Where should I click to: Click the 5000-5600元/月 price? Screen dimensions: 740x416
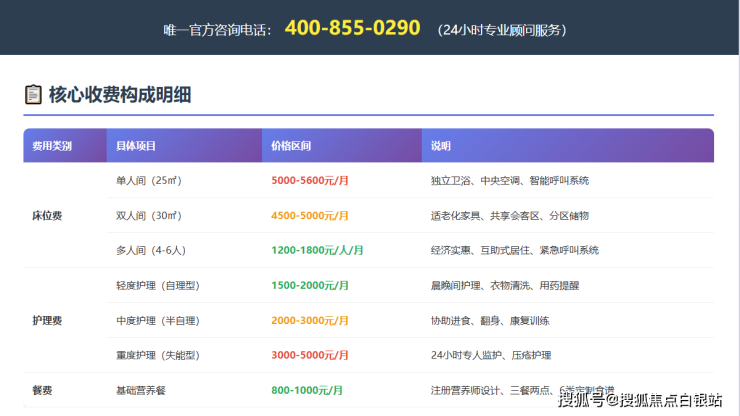(x=310, y=181)
